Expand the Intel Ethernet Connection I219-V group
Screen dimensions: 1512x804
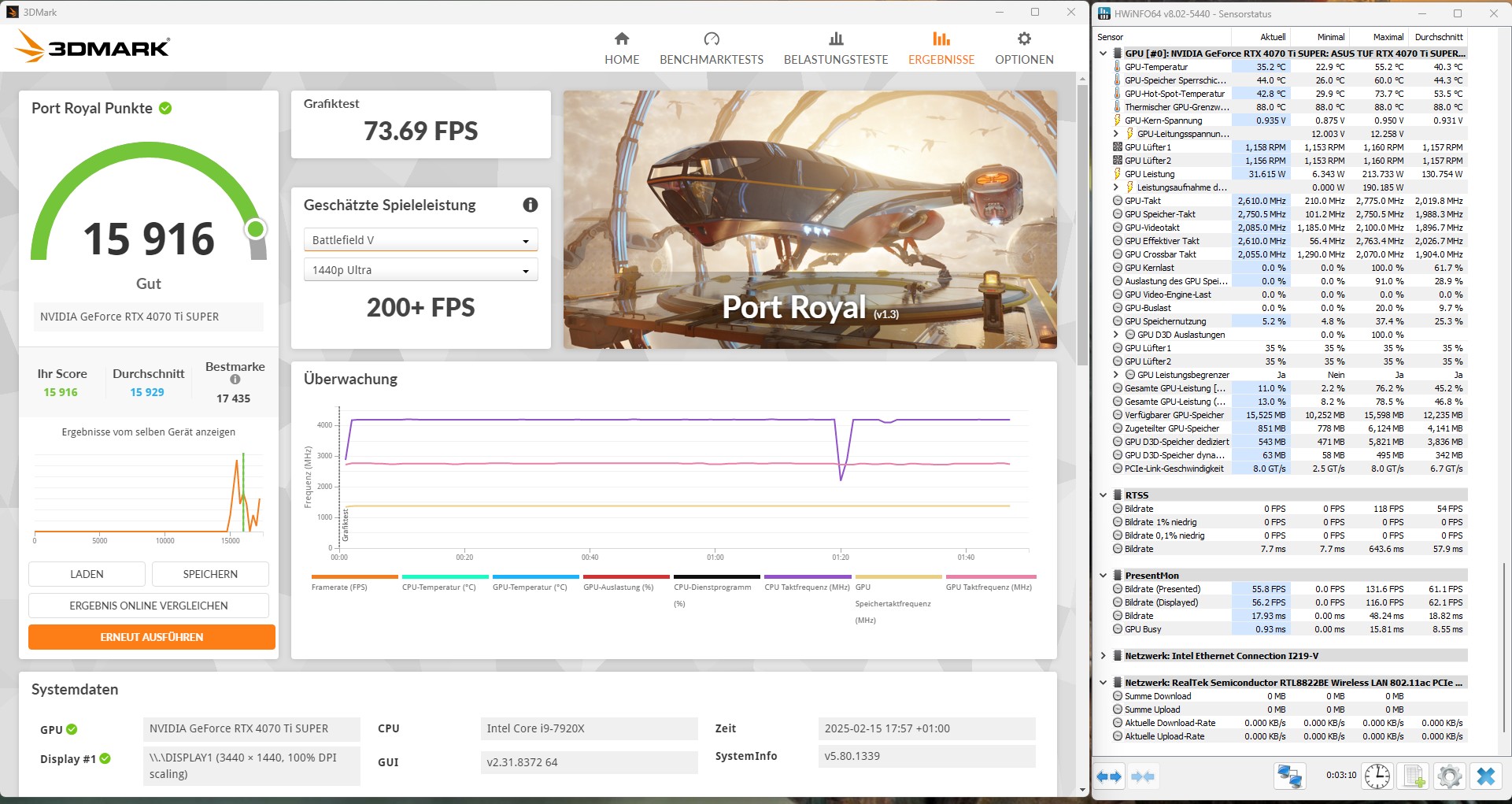tap(1103, 656)
